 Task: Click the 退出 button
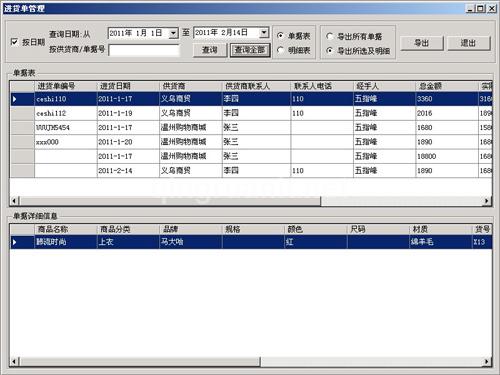point(468,43)
